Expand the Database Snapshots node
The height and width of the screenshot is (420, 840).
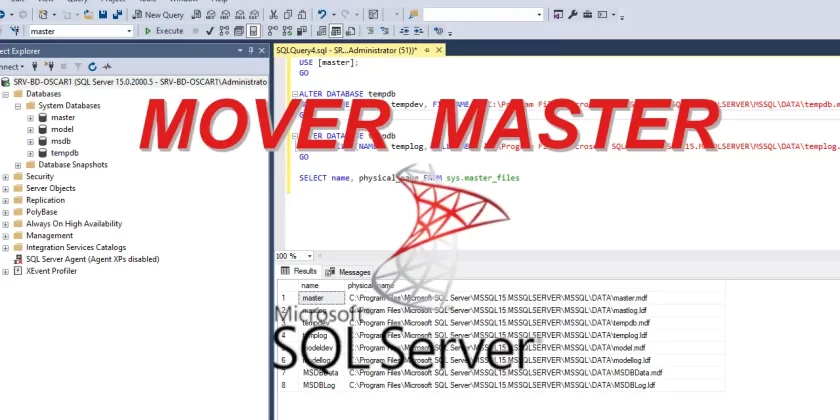pos(18,165)
